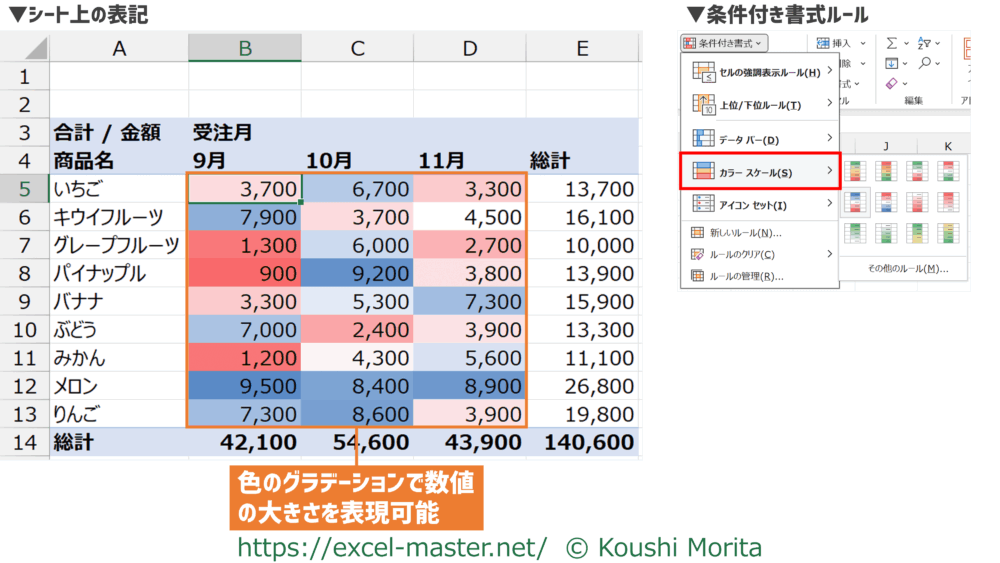Open the Find & Select magnifier tool

[x=923, y=63]
